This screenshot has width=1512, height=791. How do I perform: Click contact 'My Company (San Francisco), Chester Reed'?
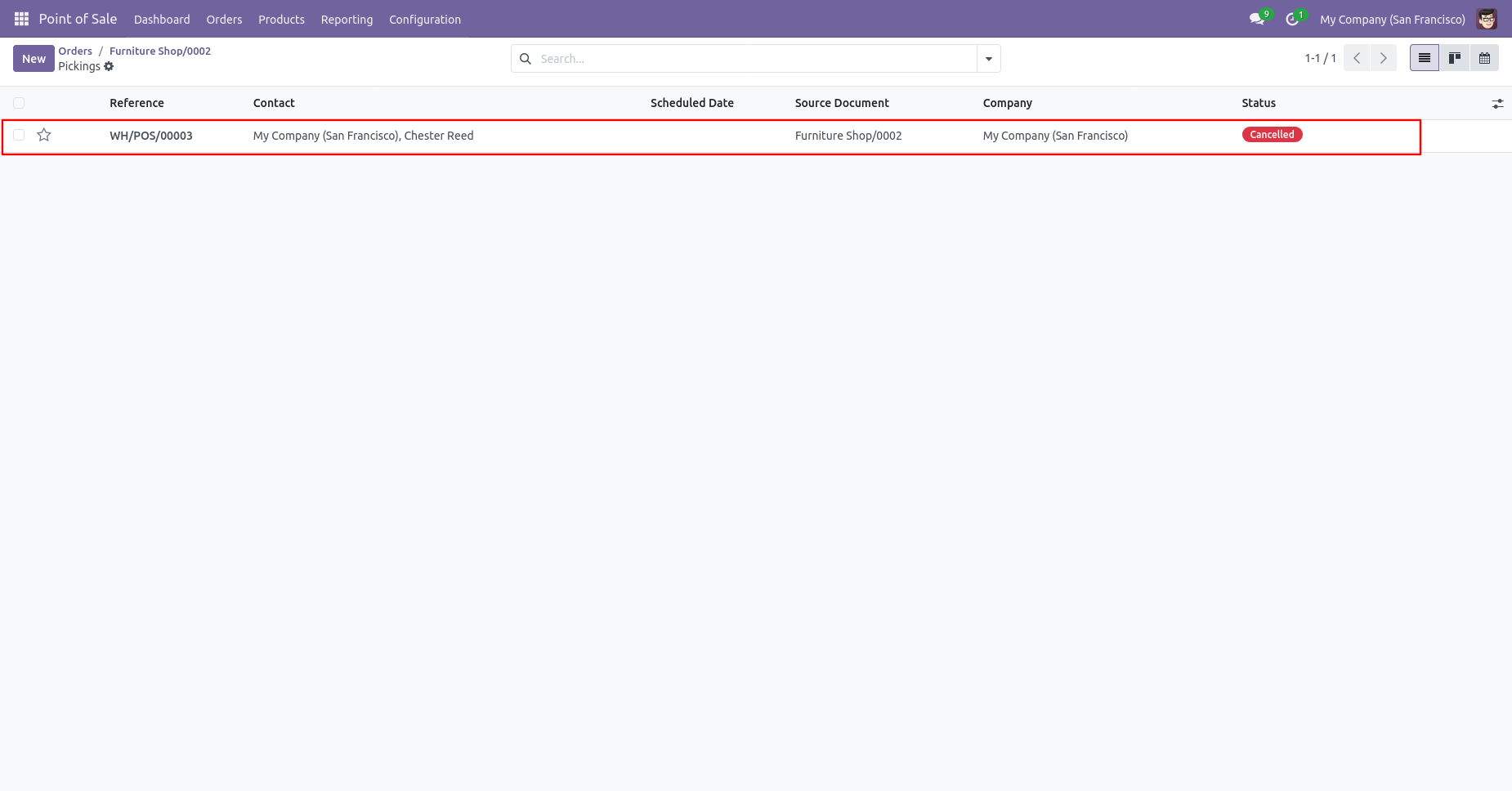(363, 136)
